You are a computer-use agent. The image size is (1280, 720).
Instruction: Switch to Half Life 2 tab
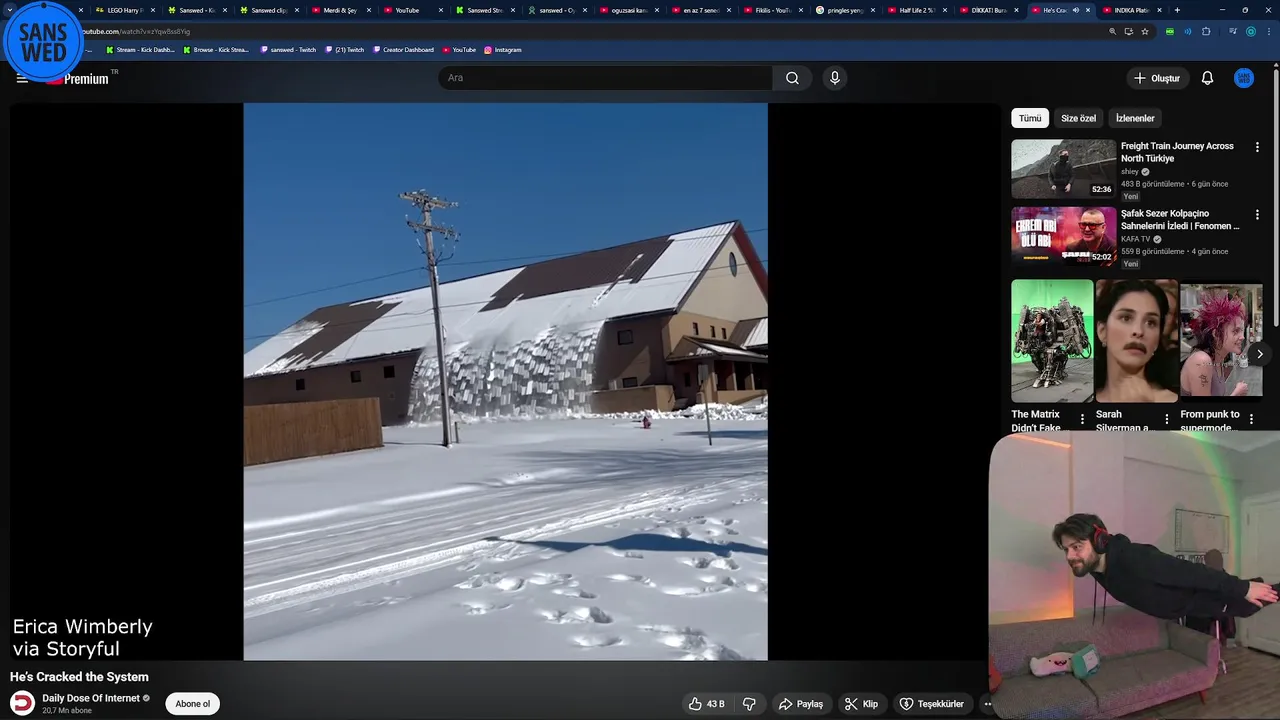click(916, 10)
